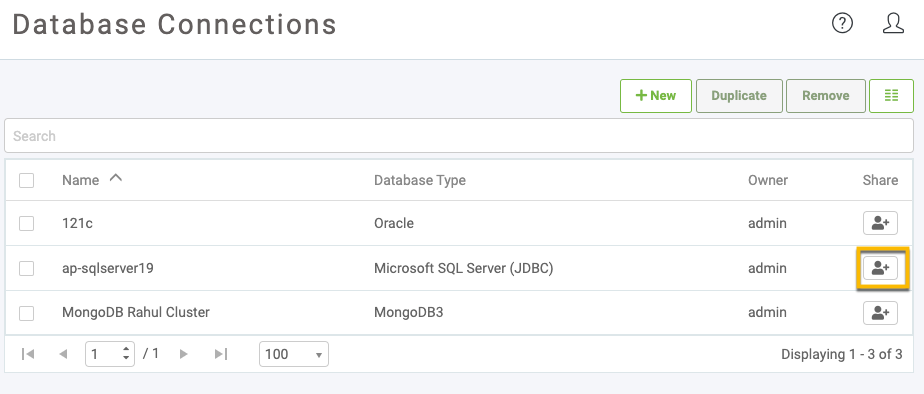Image resolution: width=924 pixels, height=394 pixels.
Task: Click the Duplicate button
Action: (x=739, y=96)
